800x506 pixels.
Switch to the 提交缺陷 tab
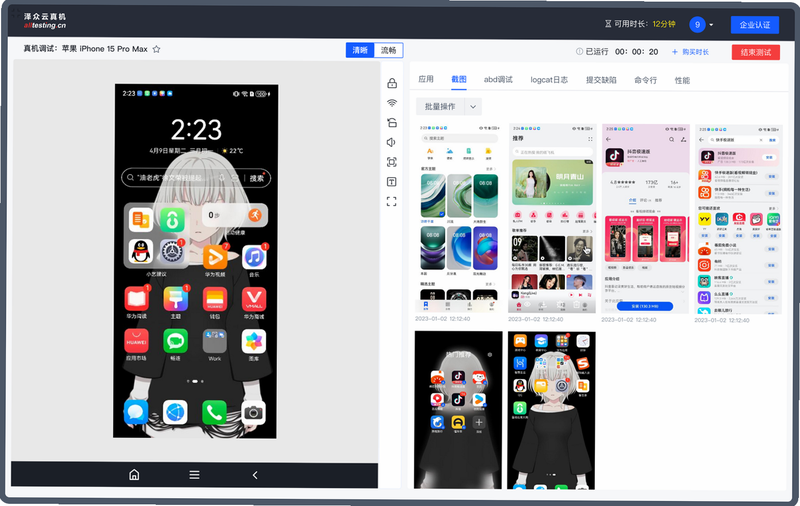click(x=601, y=80)
